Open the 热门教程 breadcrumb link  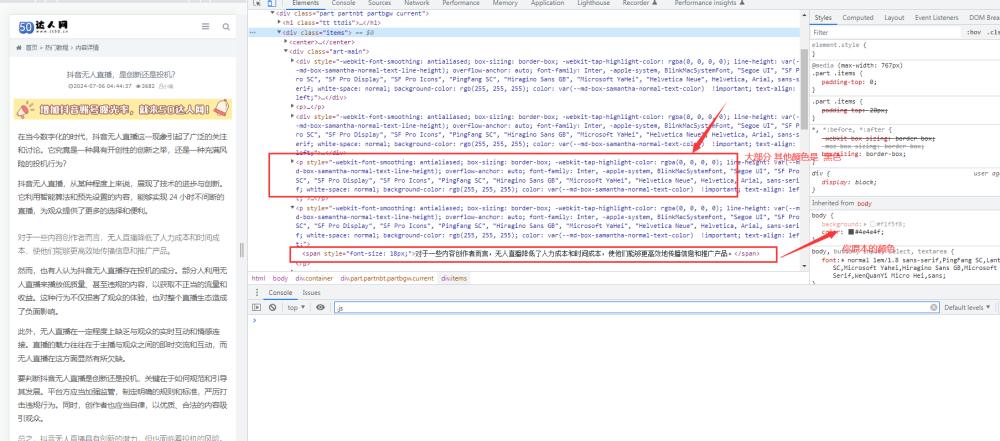coord(57,48)
